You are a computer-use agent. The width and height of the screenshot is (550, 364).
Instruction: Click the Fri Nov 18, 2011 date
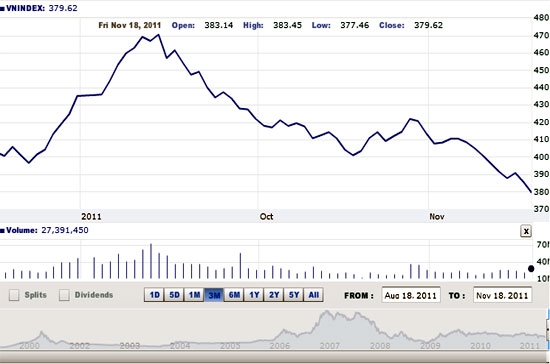coord(129,25)
